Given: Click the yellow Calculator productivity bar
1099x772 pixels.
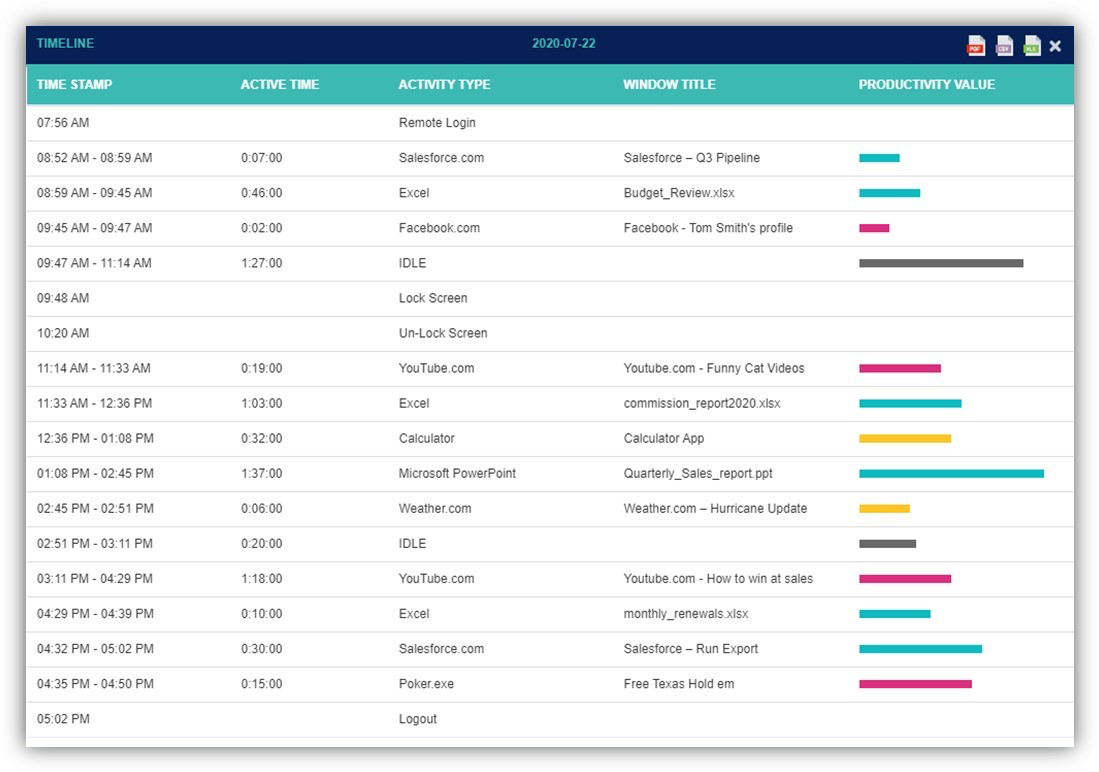Looking at the screenshot, I should coord(905,438).
